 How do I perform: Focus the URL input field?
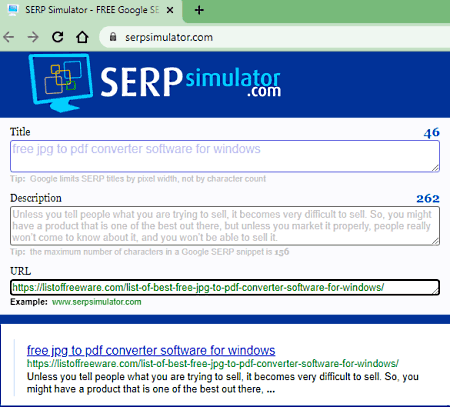pos(225,287)
